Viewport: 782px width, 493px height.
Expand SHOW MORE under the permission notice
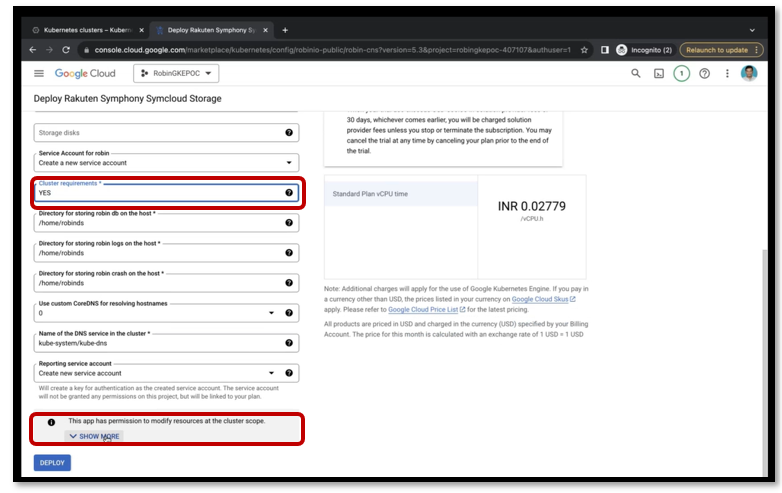pos(94,436)
